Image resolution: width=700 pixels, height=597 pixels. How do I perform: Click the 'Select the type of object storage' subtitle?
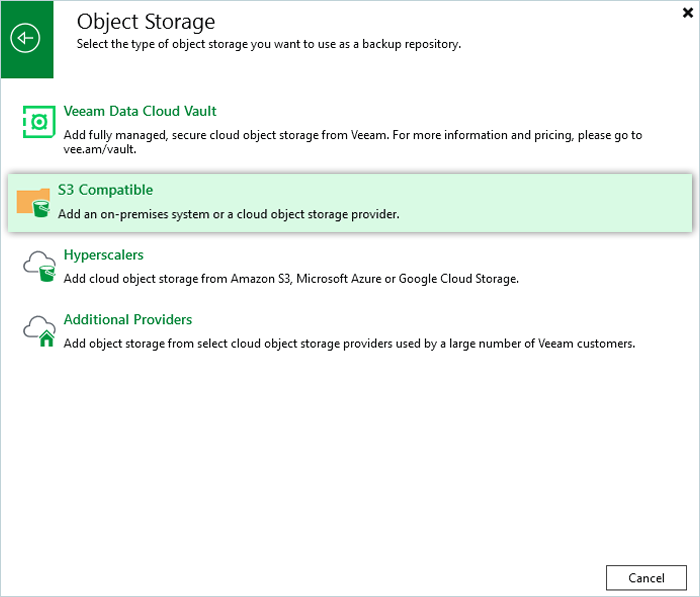pos(269,45)
